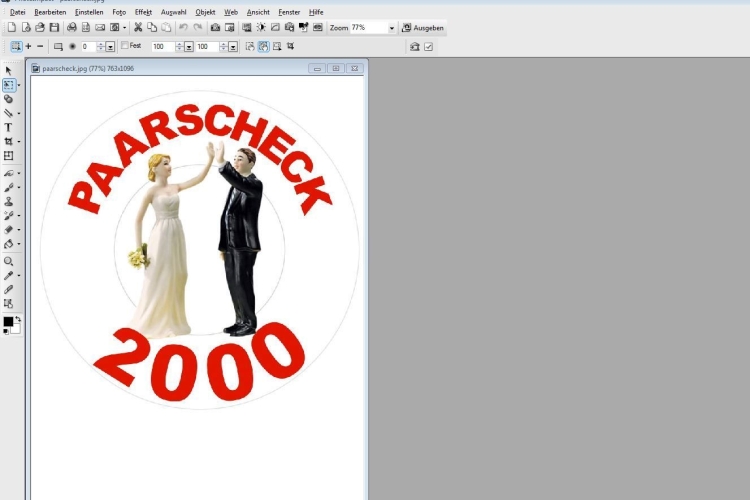Select the Measure ruler tool in toolbox

tap(8, 289)
